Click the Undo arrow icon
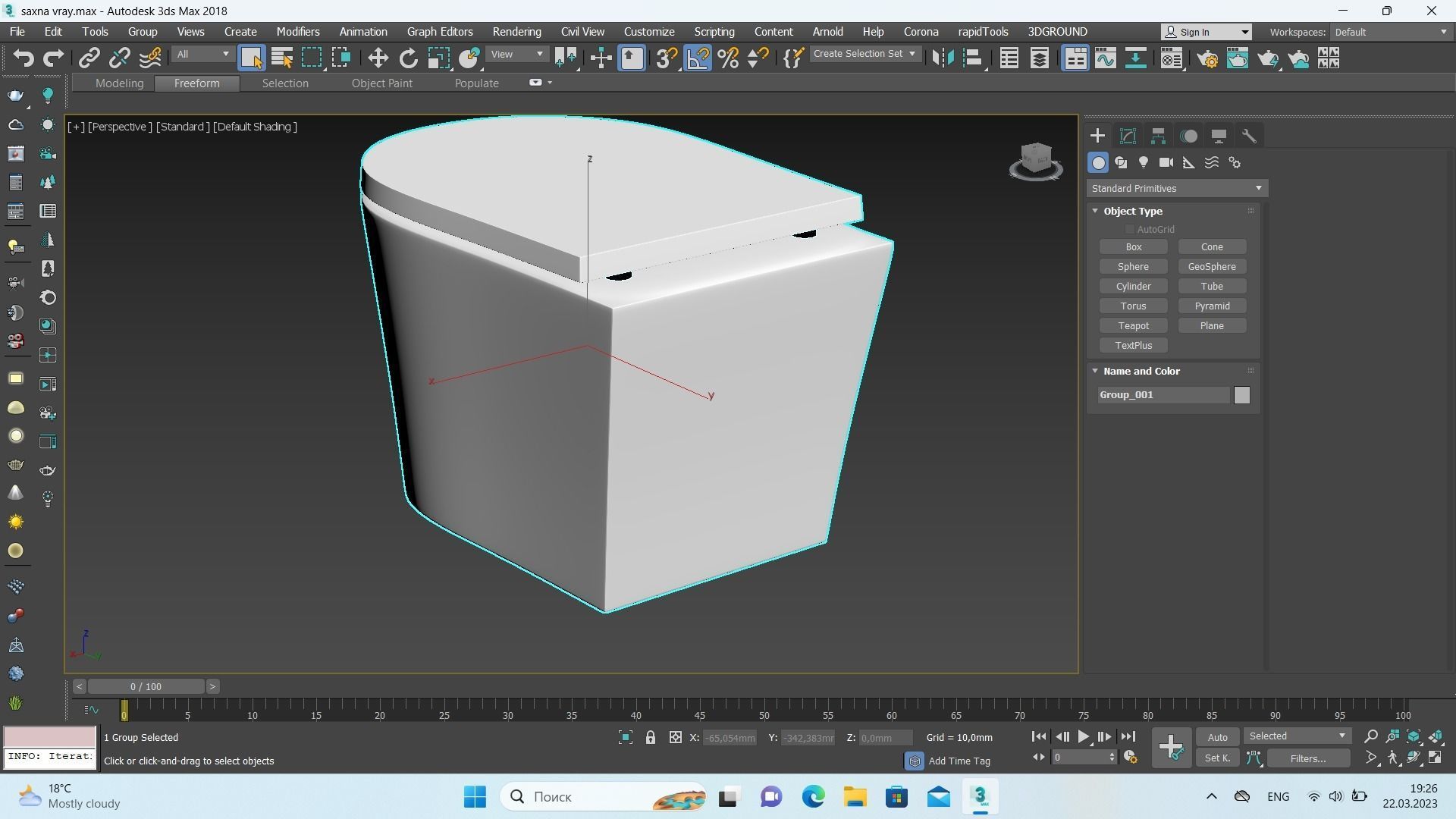Image resolution: width=1456 pixels, height=819 pixels. pos(24,58)
